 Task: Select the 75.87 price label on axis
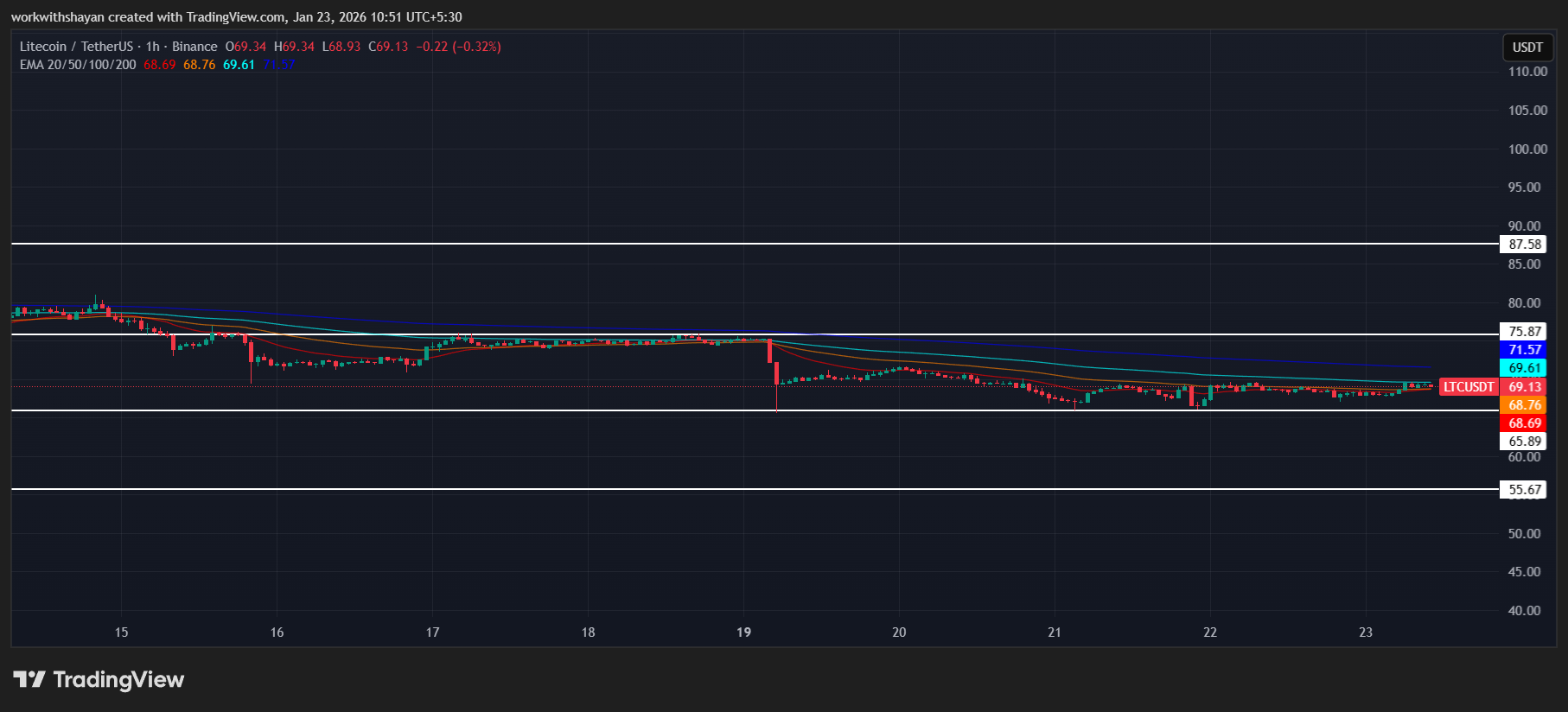(x=1525, y=332)
